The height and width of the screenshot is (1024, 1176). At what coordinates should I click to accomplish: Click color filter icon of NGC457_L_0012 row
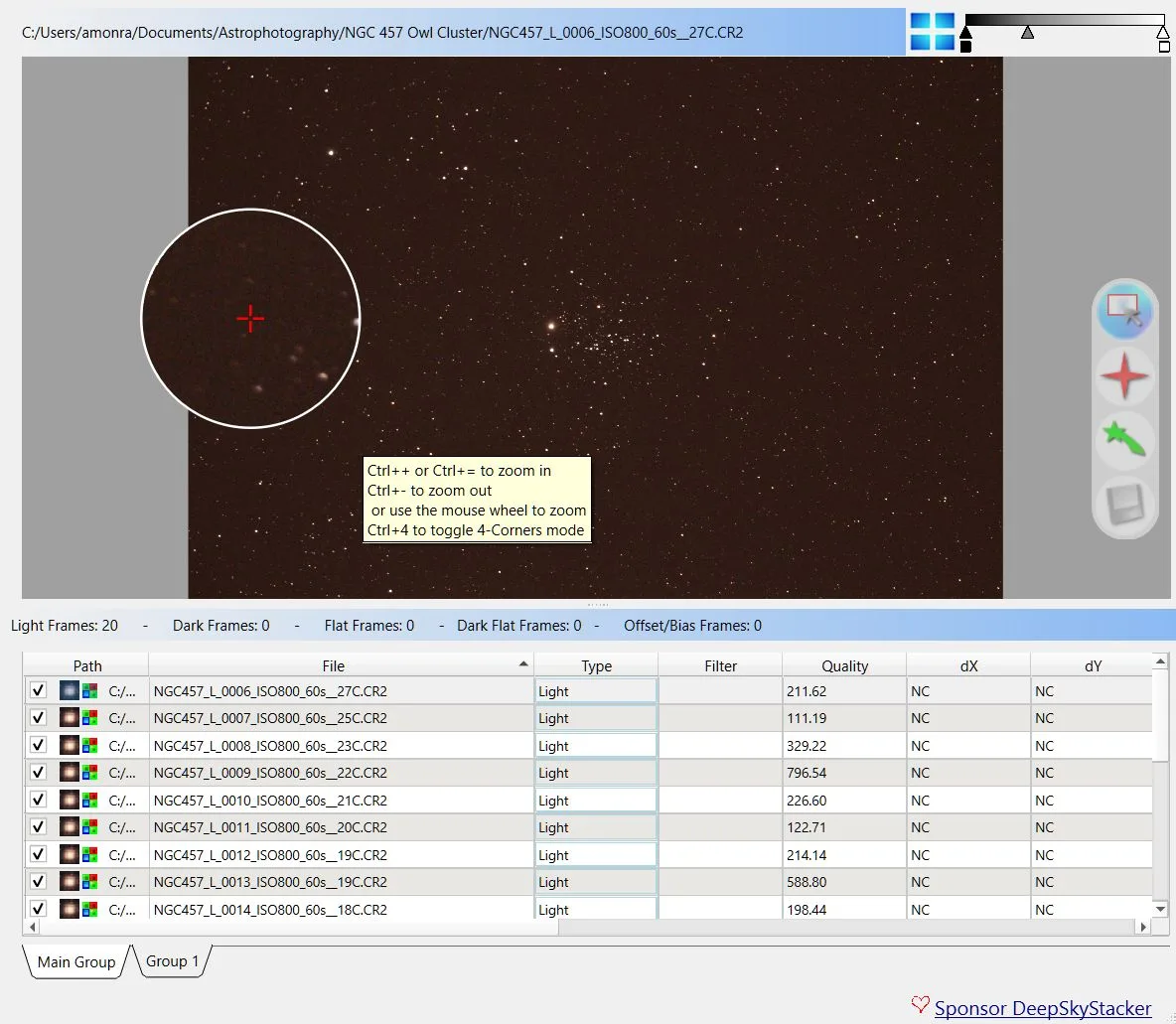tap(90, 855)
